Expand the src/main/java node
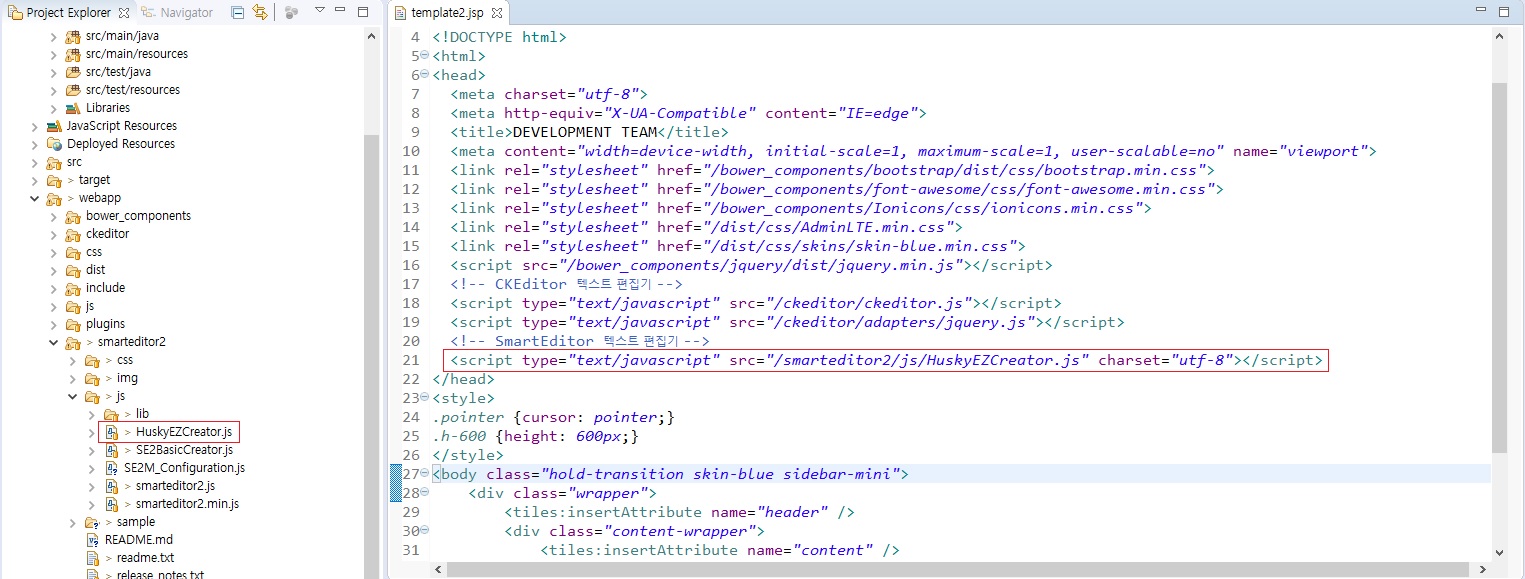Viewport: 1525px width, 579px height. point(54,36)
